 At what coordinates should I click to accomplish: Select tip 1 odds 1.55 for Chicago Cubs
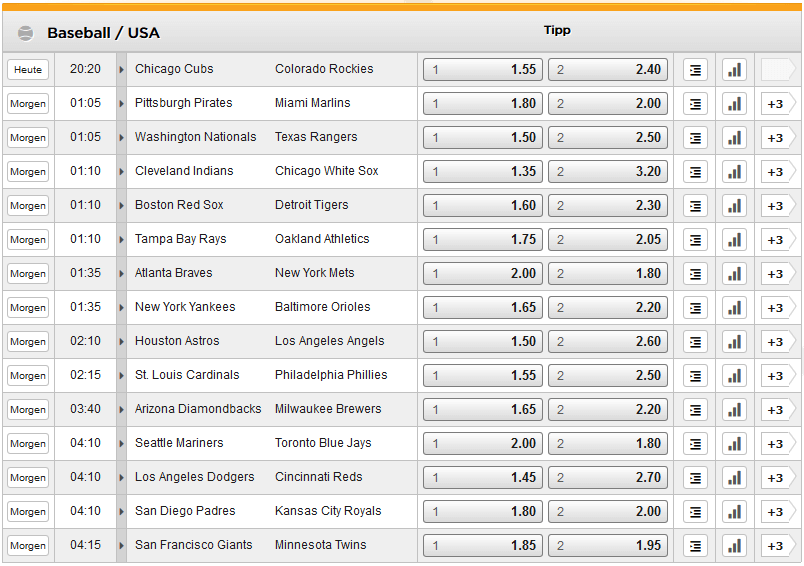click(x=483, y=70)
